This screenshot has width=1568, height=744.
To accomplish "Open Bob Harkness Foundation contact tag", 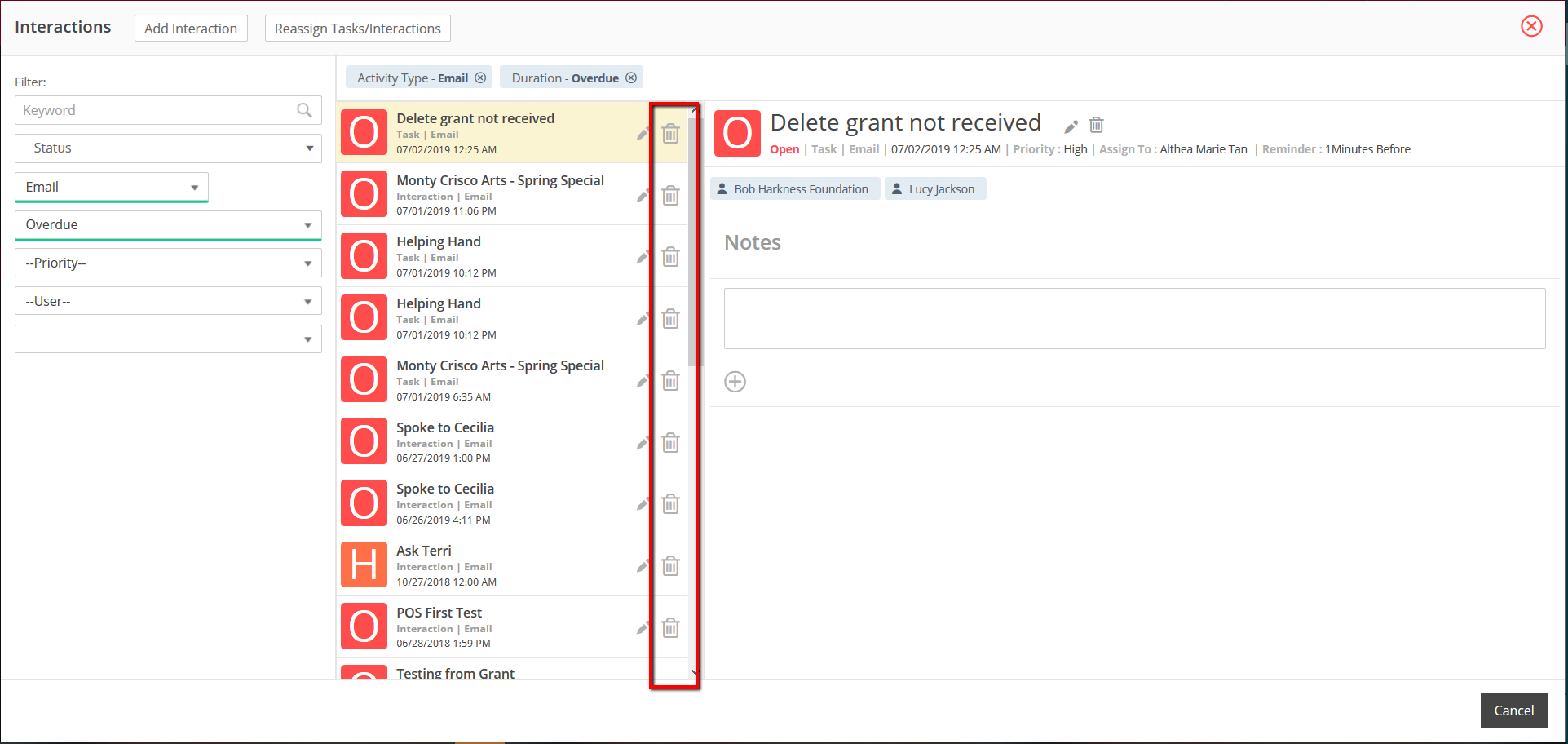I will (795, 189).
